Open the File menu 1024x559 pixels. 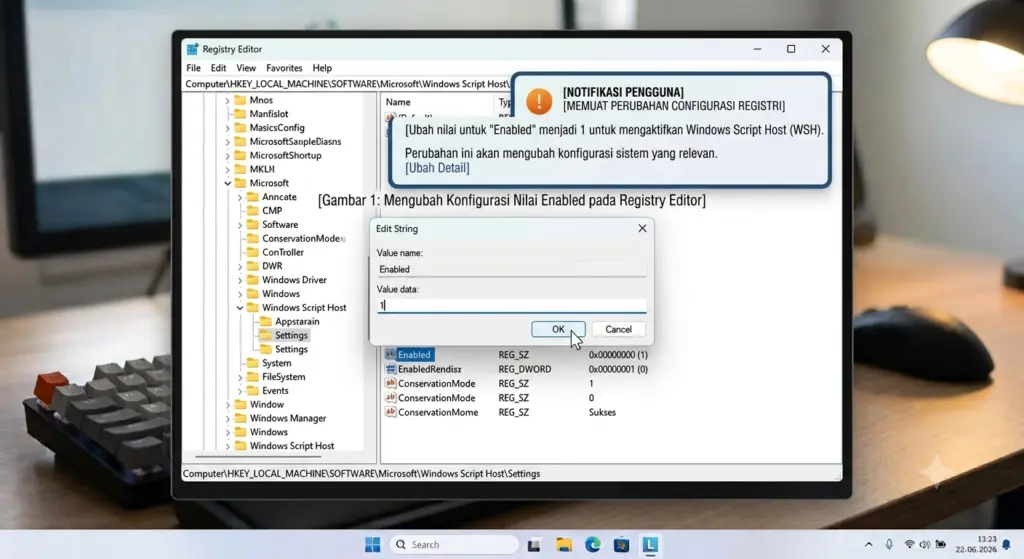click(x=193, y=68)
